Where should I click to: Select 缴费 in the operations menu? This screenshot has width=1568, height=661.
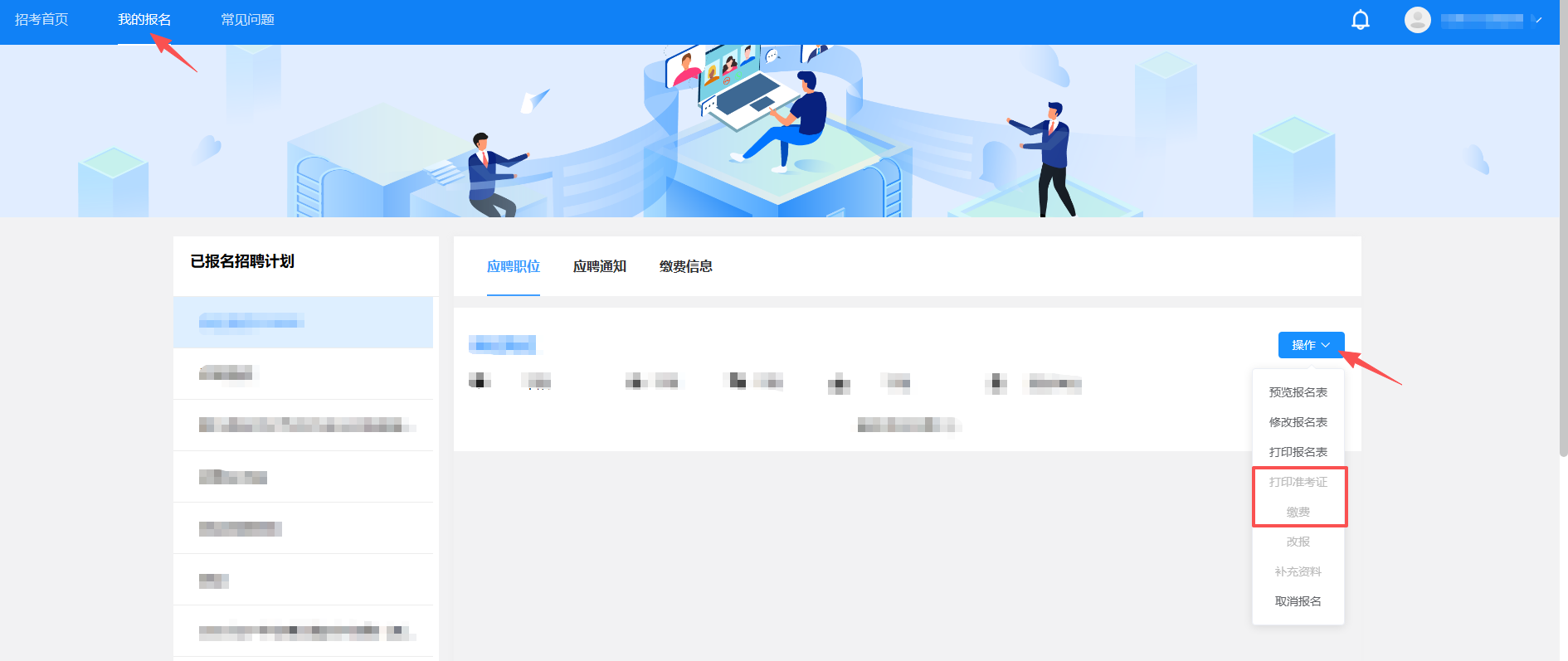[x=1298, y=512]
